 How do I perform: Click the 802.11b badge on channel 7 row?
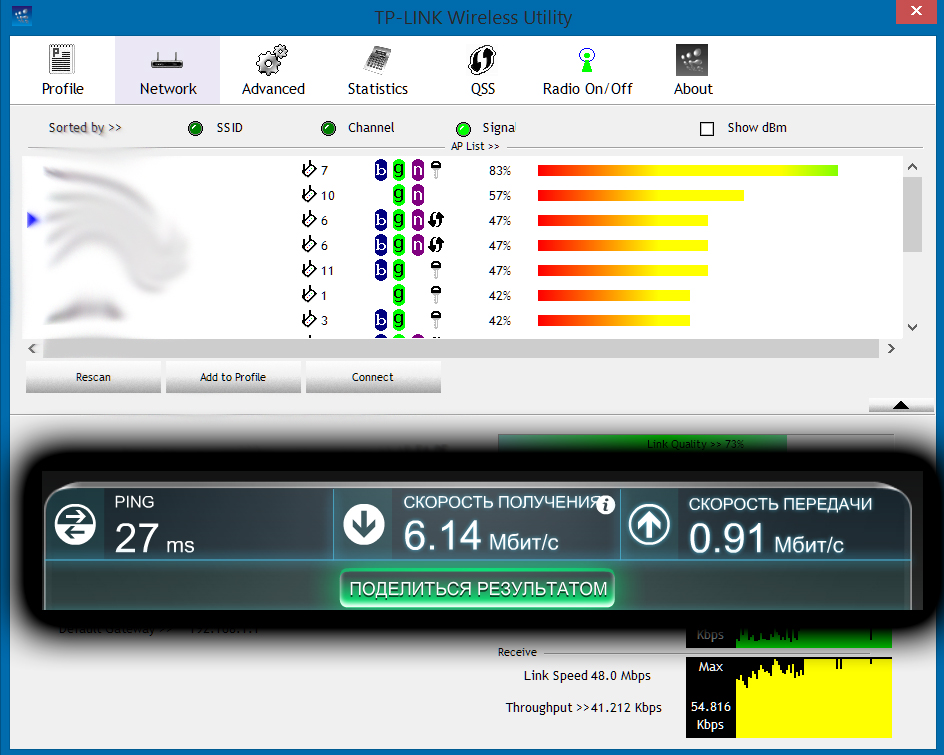[x=380, y=170]
